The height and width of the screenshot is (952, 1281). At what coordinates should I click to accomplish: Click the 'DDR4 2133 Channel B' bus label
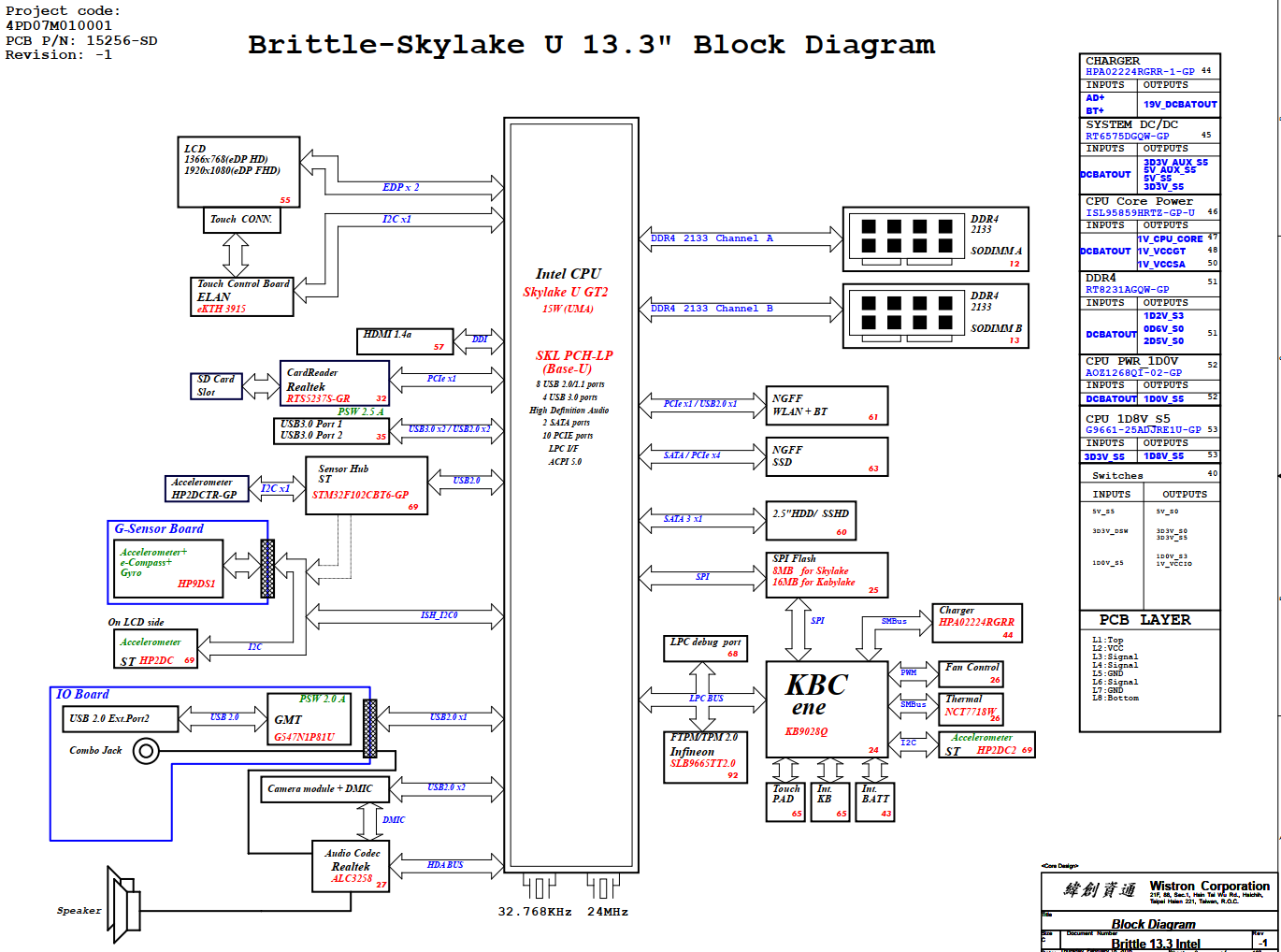point(712,309)
